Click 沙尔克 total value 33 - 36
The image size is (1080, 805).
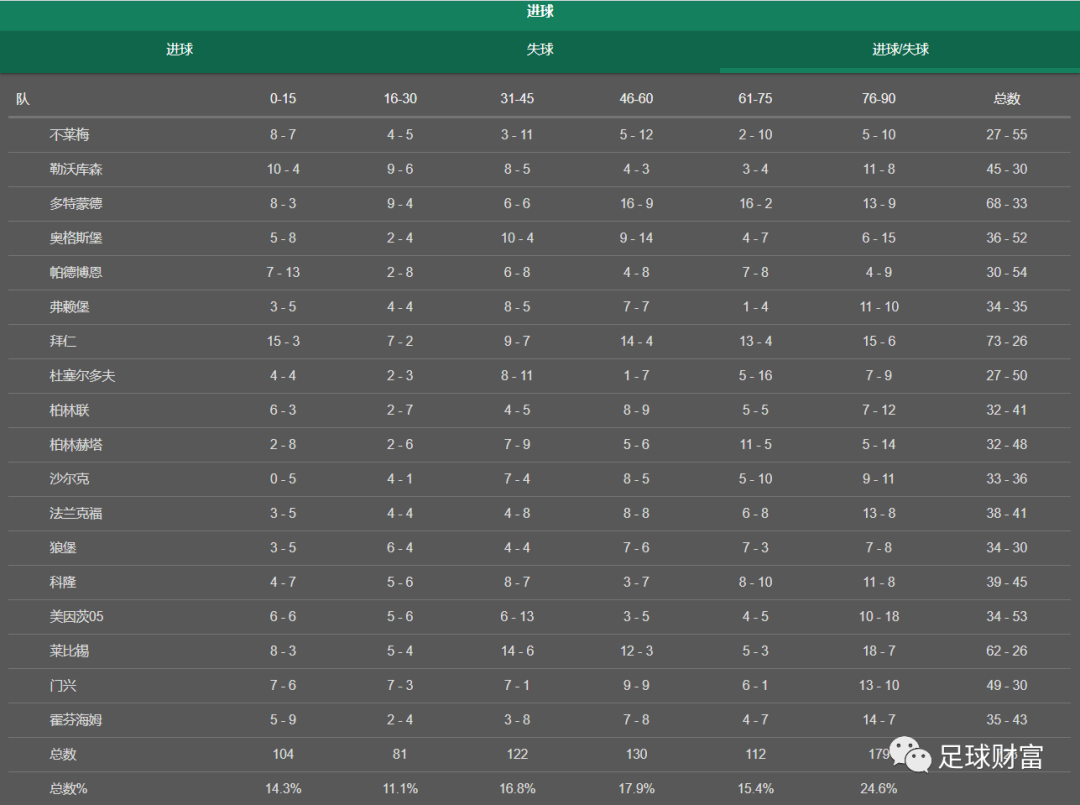click(x=1006, y=479)
